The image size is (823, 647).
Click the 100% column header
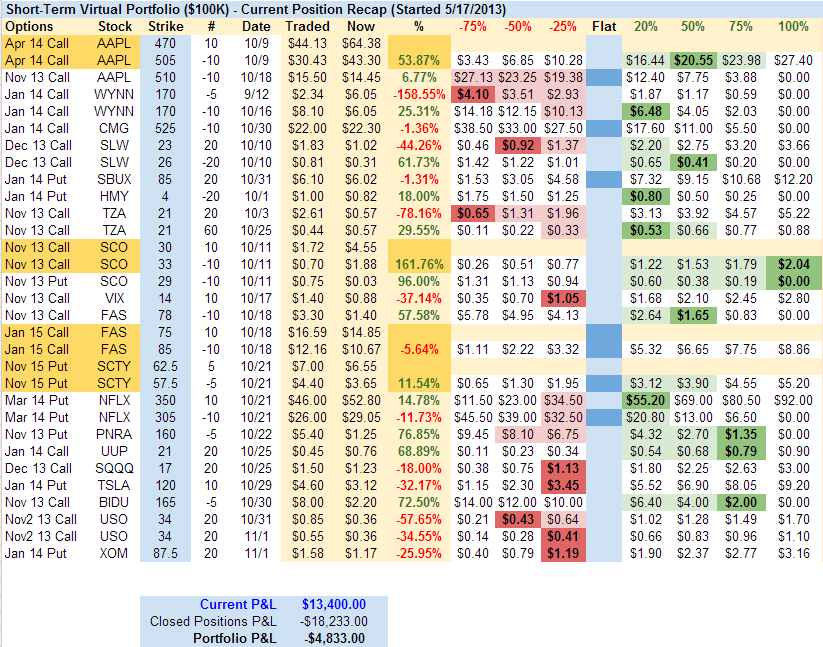click(x=793, y=25)
